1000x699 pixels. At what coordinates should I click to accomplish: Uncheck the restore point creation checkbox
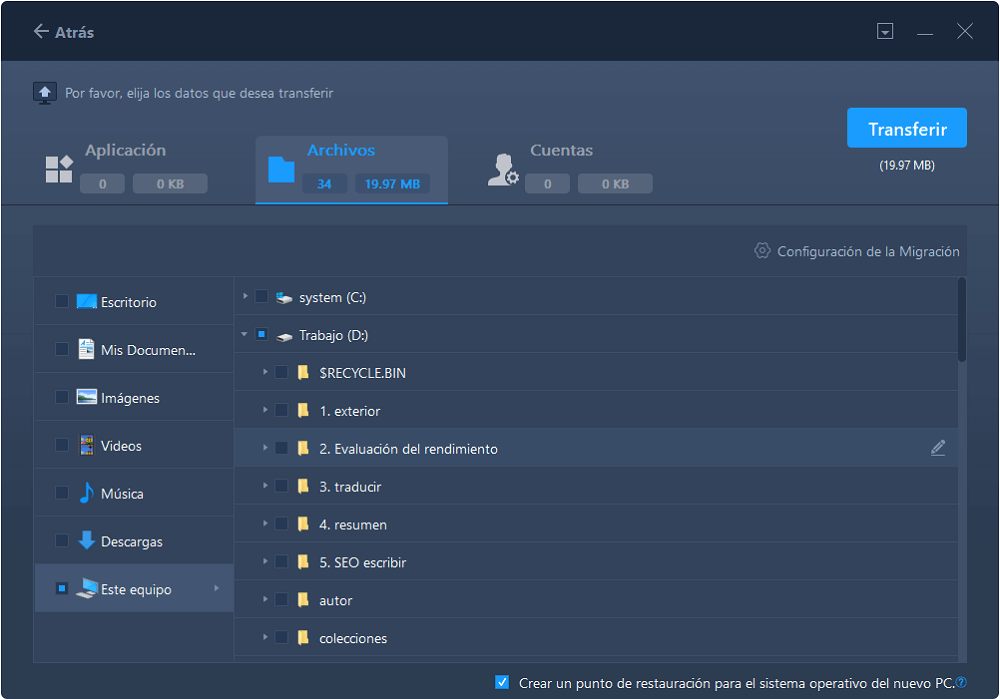pyautogui.click(x=502, y=682)
